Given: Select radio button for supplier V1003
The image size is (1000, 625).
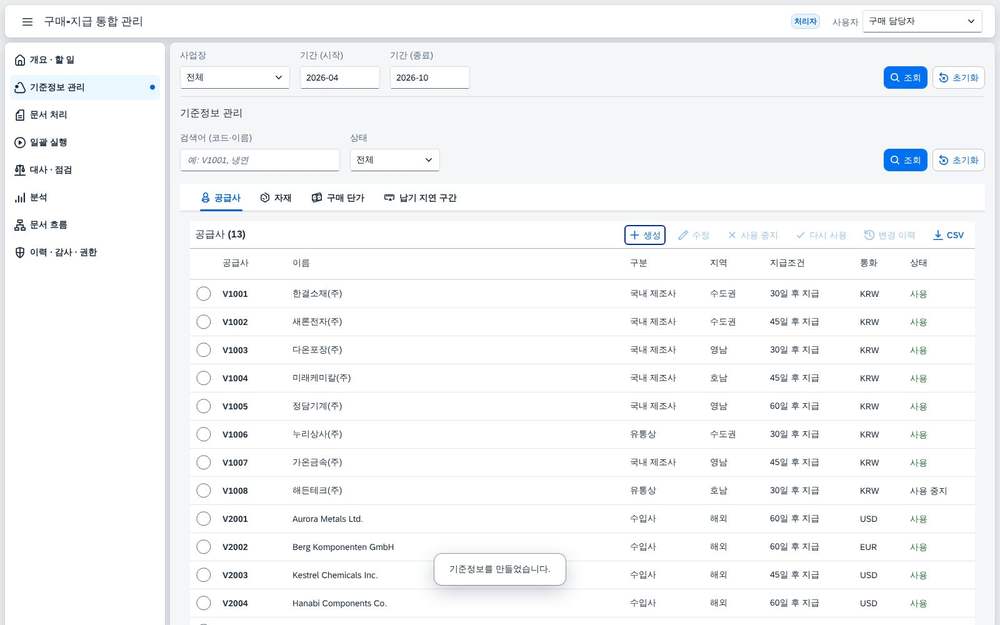Looking at the screenshot, I should click(x=203, y=350).
